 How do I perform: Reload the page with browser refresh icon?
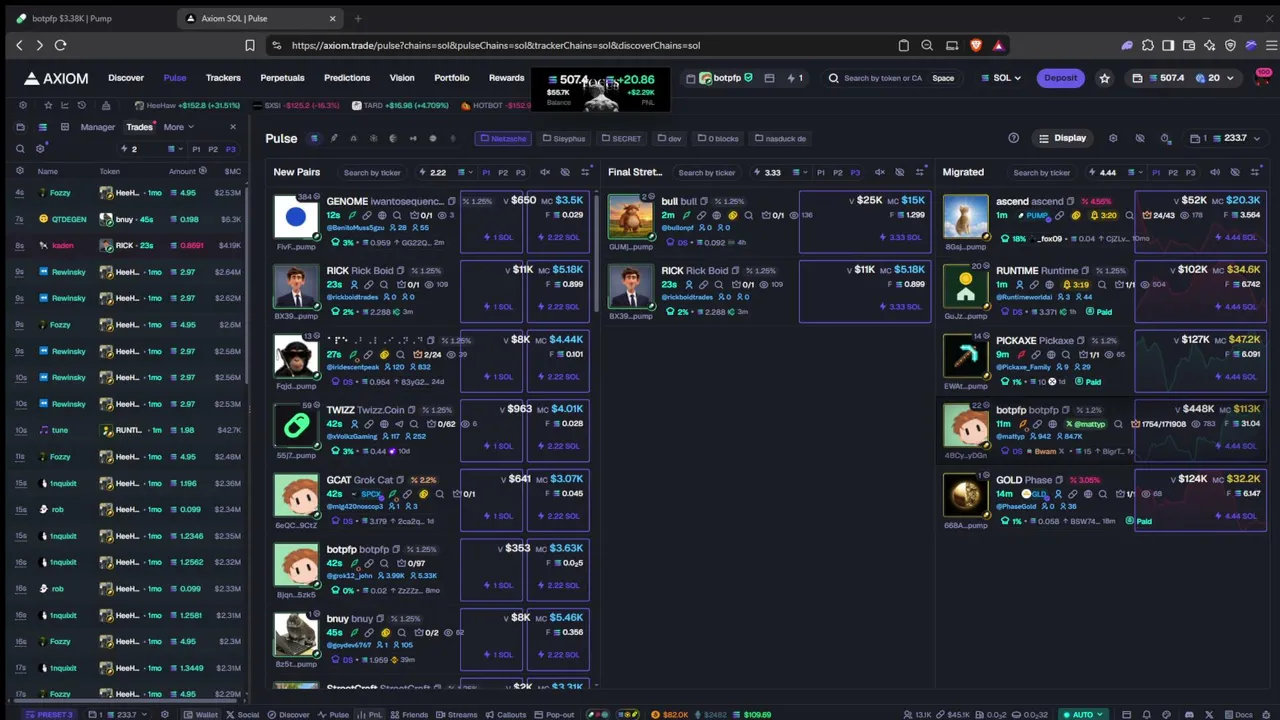pyautogui.click(x=60, y=45)
